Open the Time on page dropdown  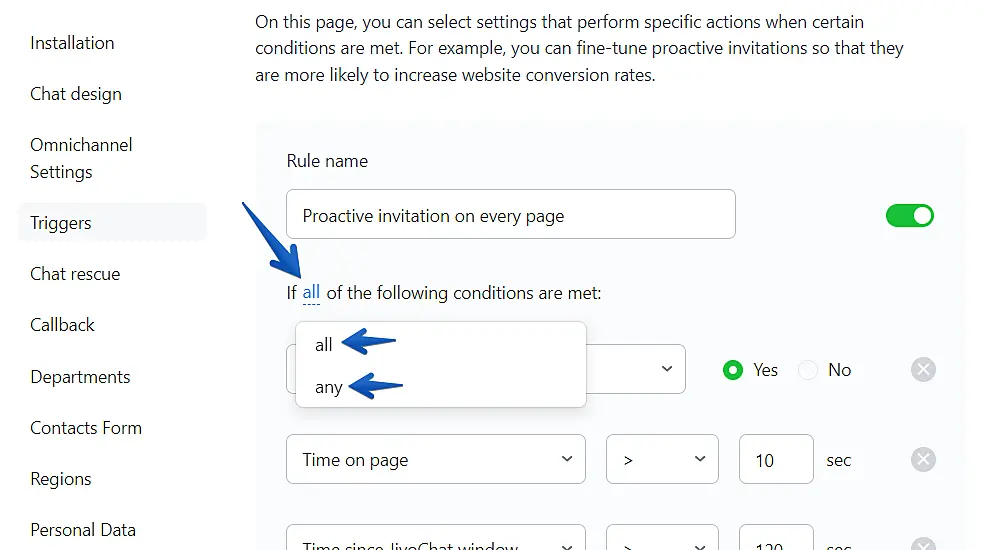pyautogui.click(x=436, y=460)
